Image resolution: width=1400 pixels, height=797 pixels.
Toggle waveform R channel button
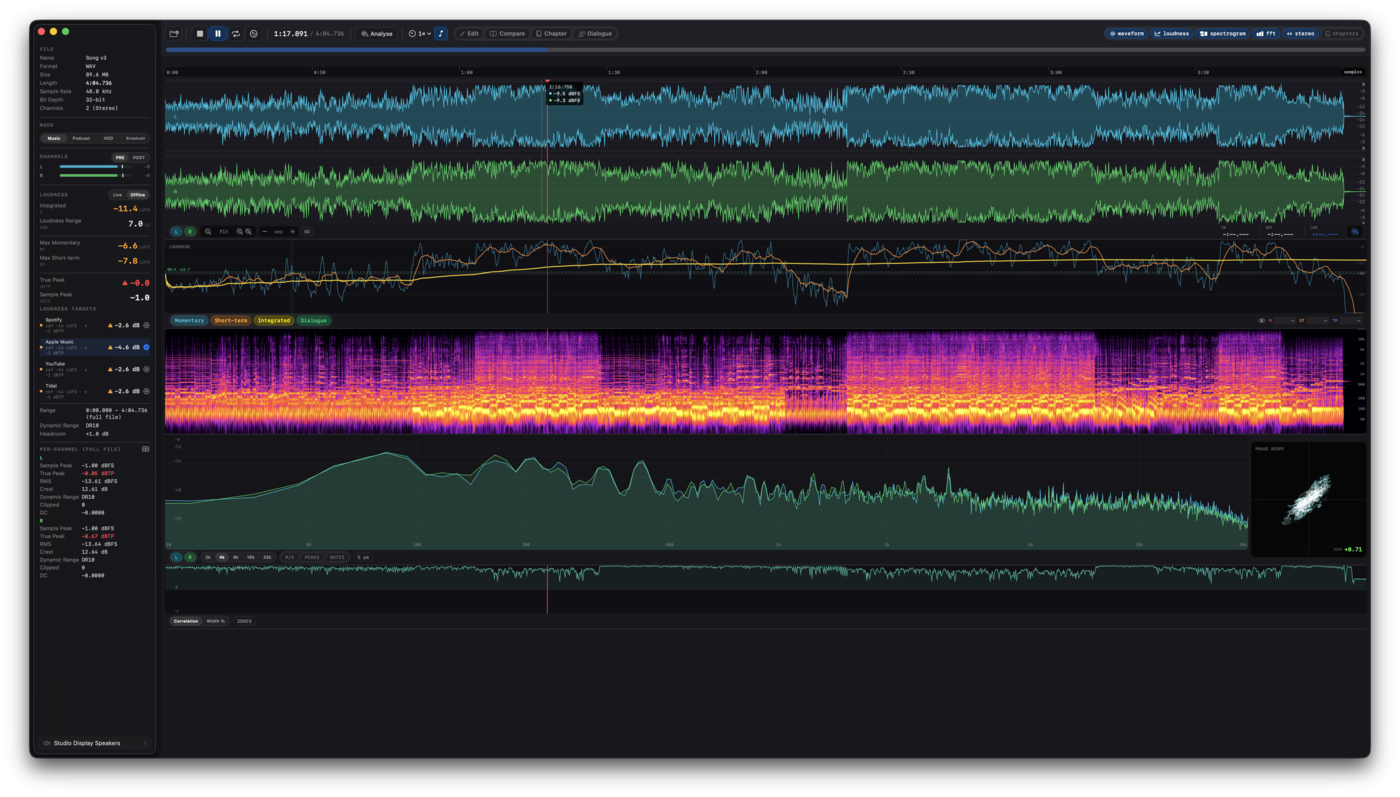point(190,231)
